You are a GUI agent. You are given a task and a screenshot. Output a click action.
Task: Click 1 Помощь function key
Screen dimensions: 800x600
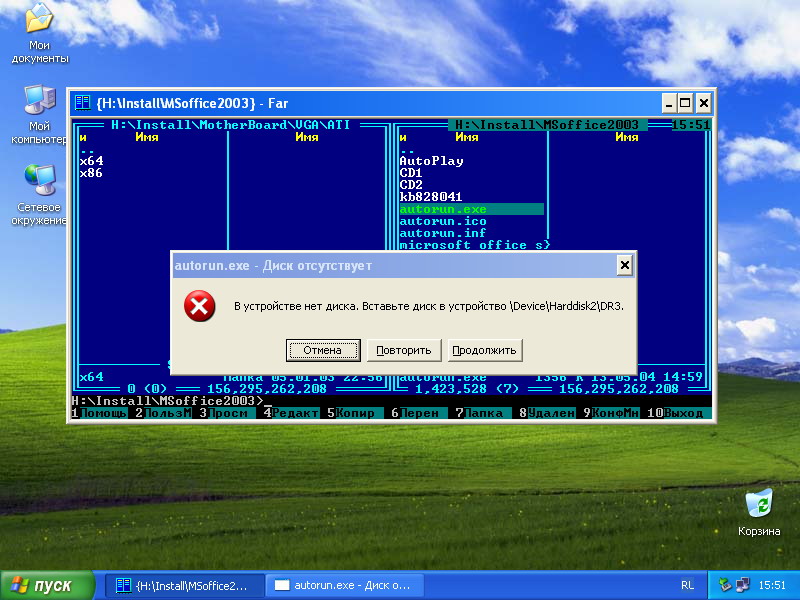click(99, 413)
